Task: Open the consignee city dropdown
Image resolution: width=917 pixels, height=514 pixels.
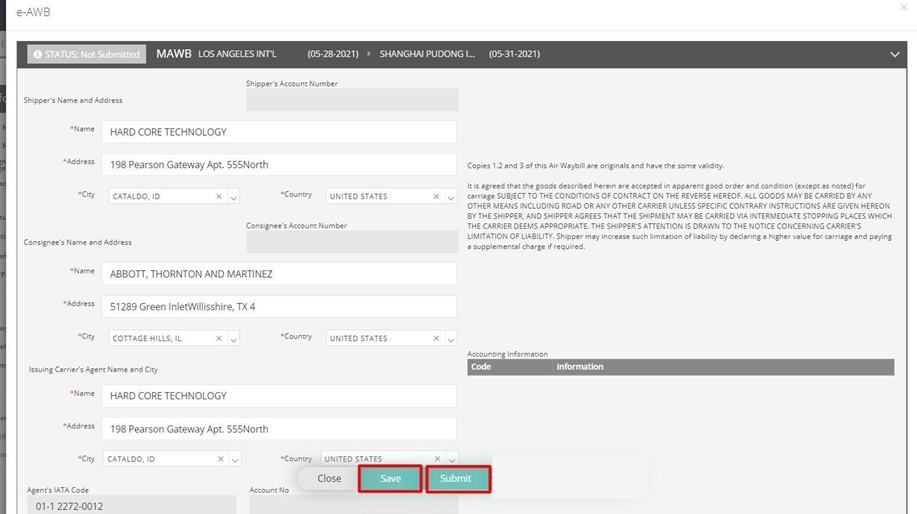Action: [234, 340]
